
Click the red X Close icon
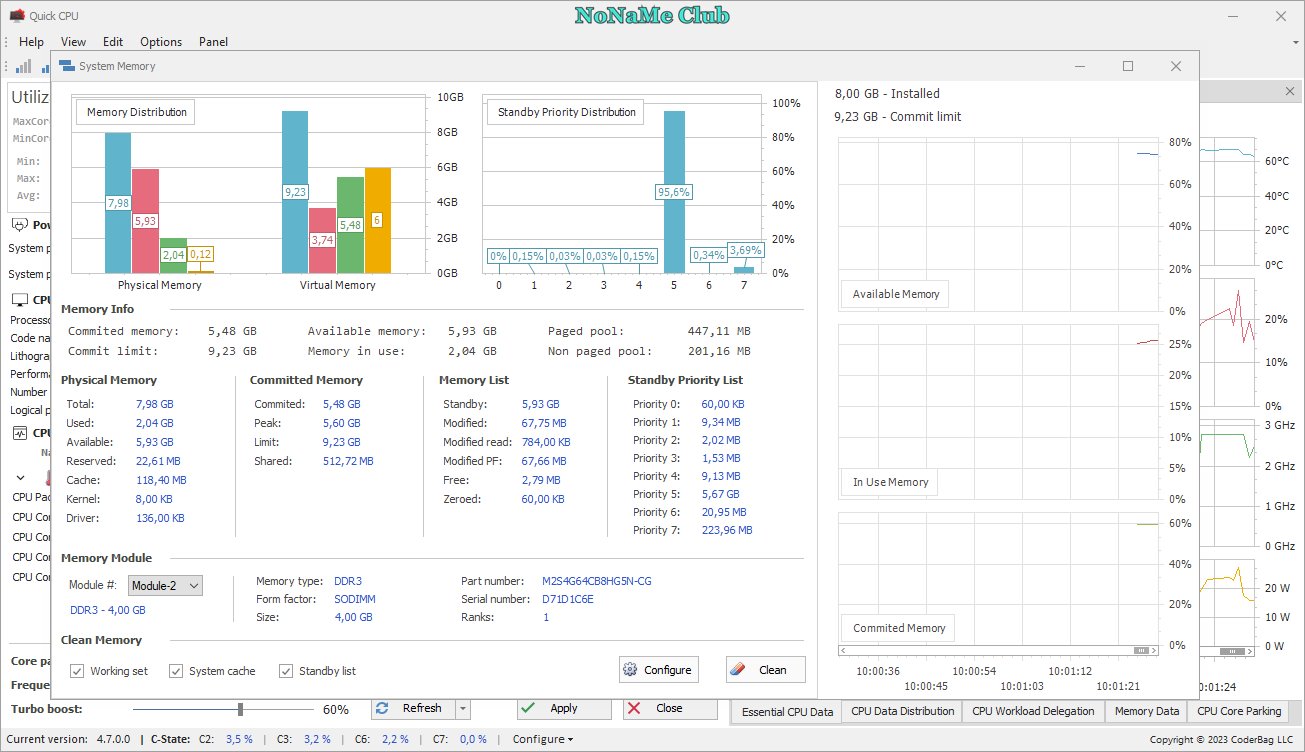click(634, 708)
